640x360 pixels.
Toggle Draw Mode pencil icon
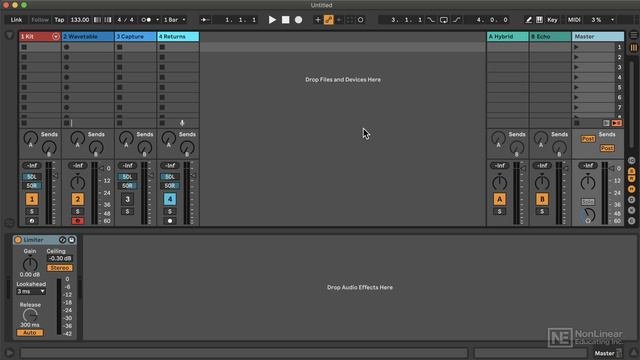[528, 20]
